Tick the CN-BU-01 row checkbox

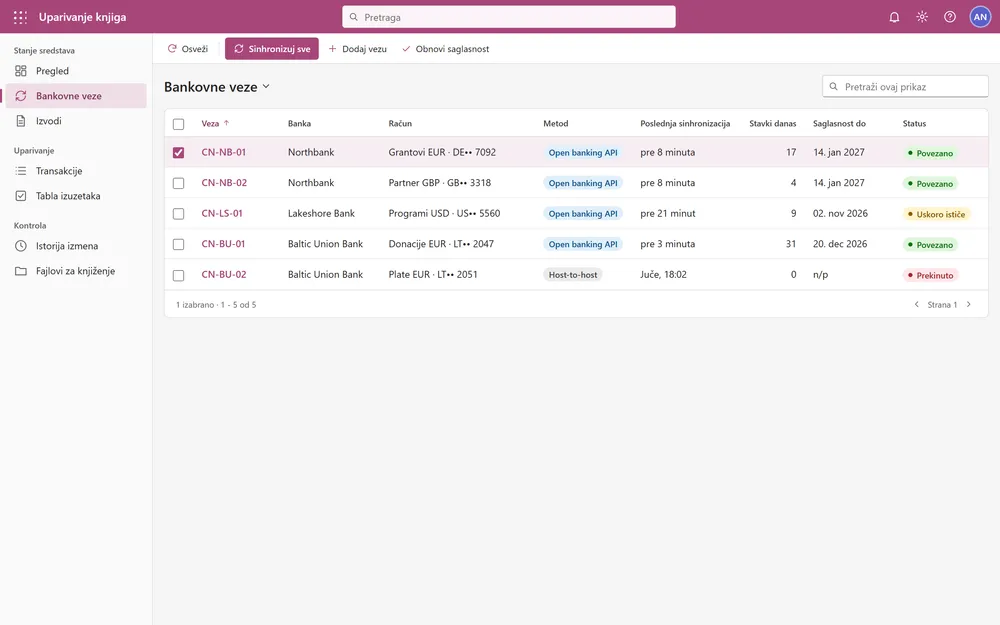tap(179, 244)
